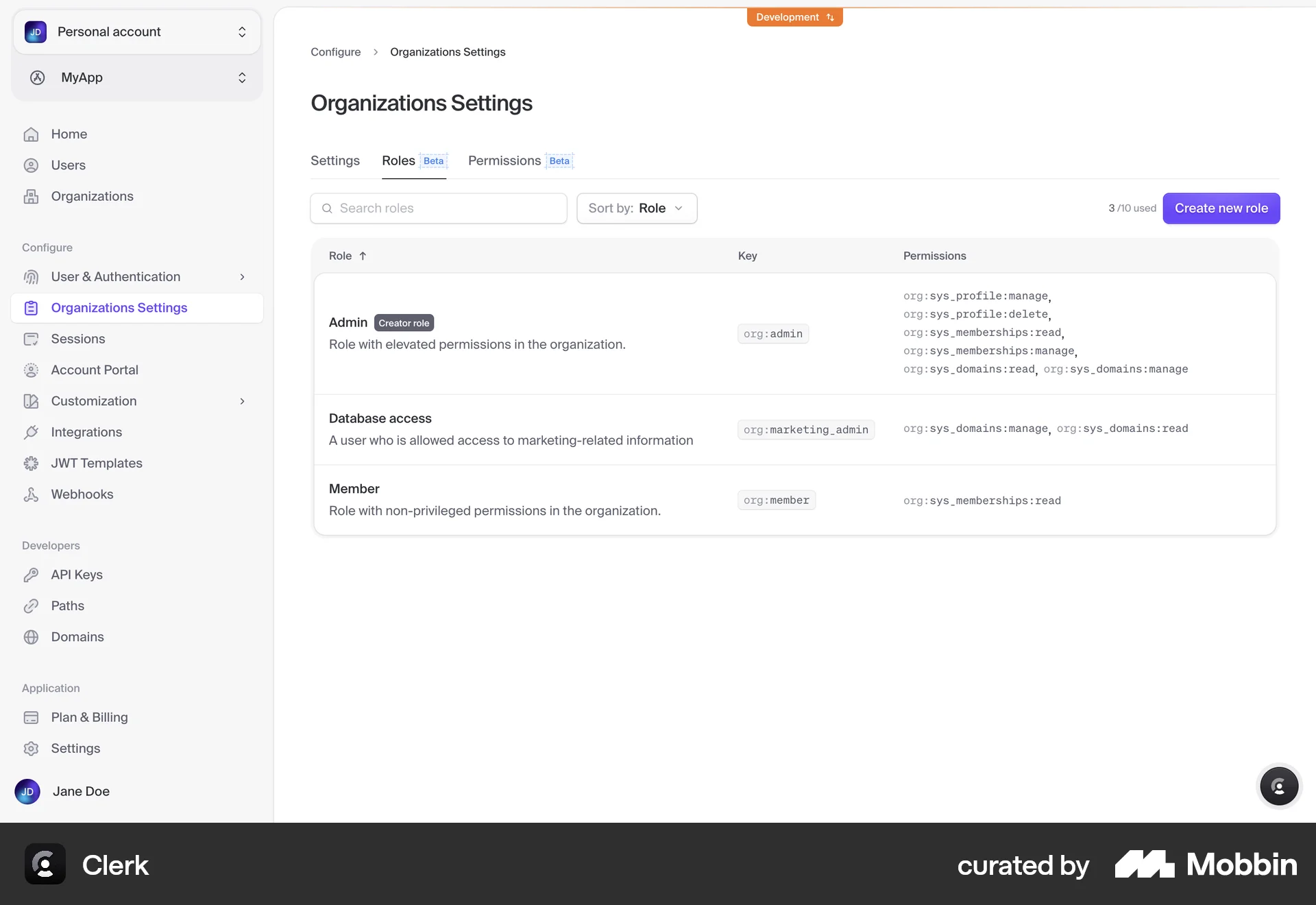Click the Create new role button
This screenshot has width=1316, height=905.
point(1221,208)
